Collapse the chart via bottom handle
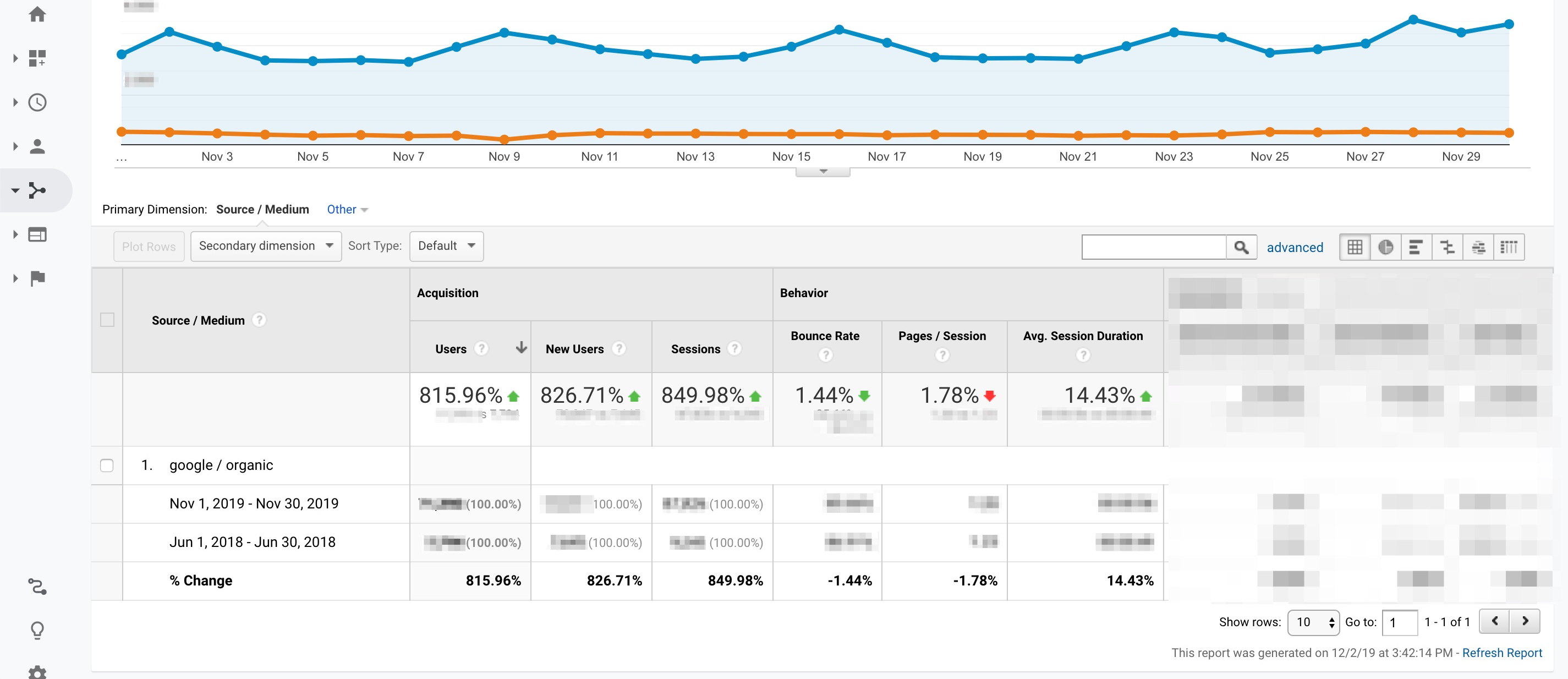1568x679 pixels. [823, 172]
